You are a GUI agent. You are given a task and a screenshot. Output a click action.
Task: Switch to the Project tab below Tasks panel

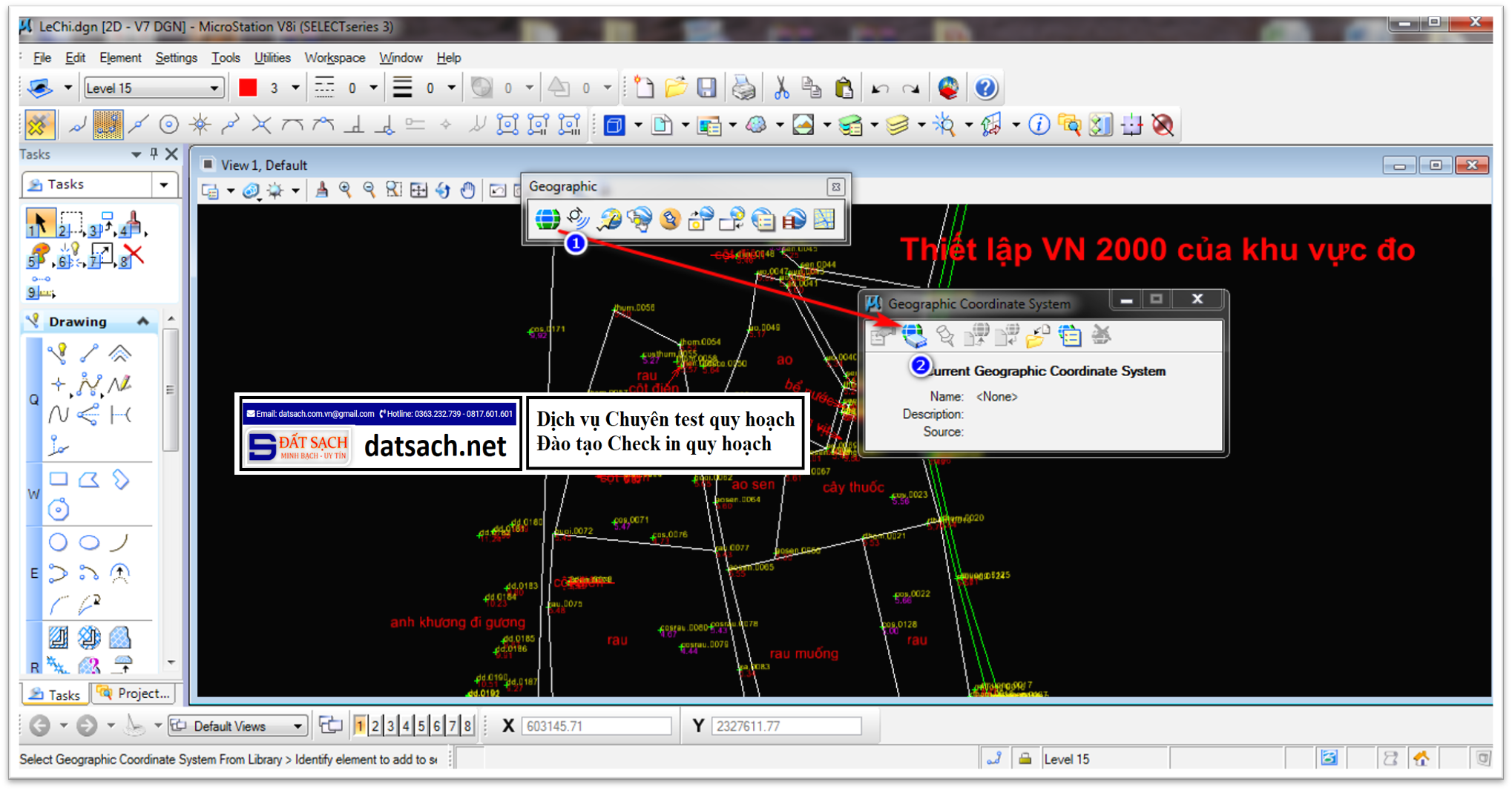click(134, 694)
